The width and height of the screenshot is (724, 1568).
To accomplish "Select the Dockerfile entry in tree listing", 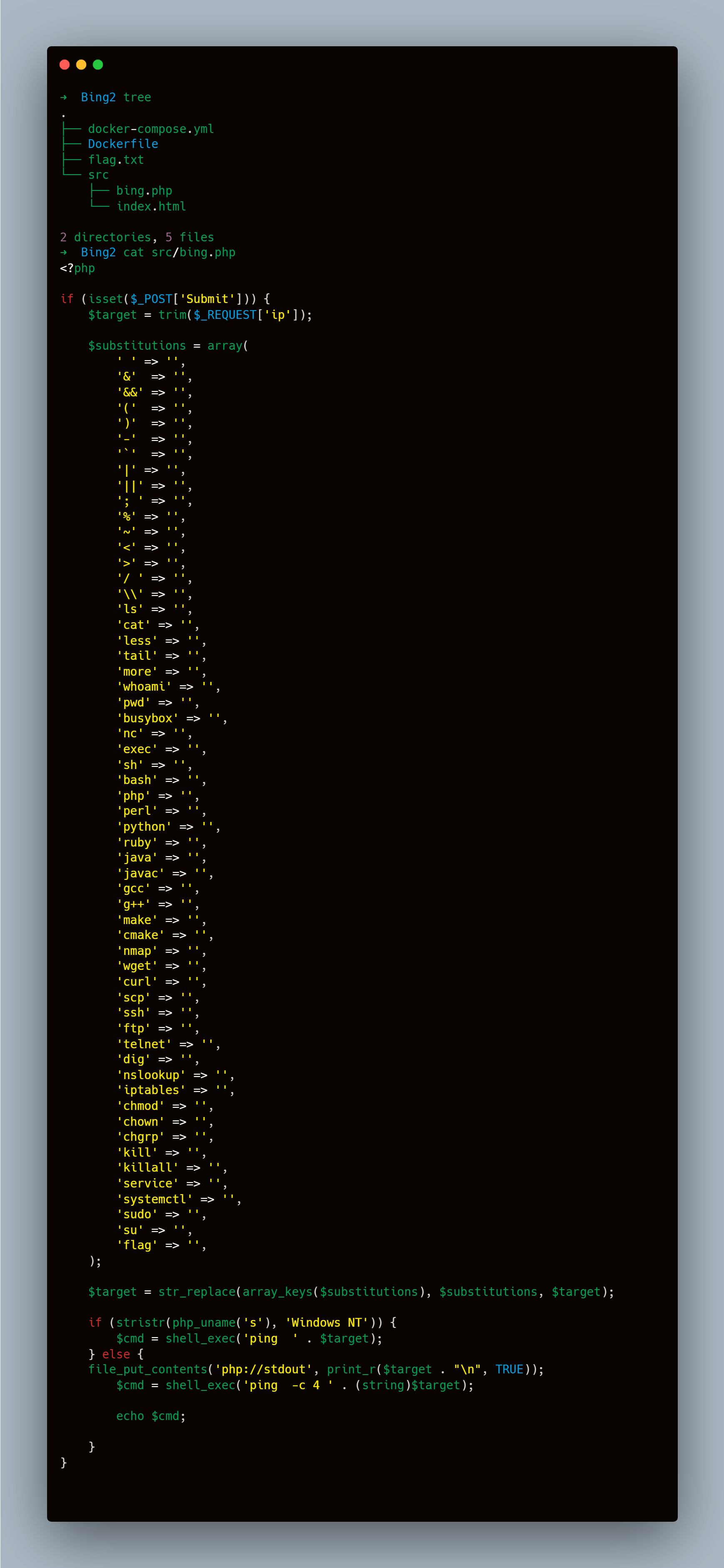I will coord(123,144).
